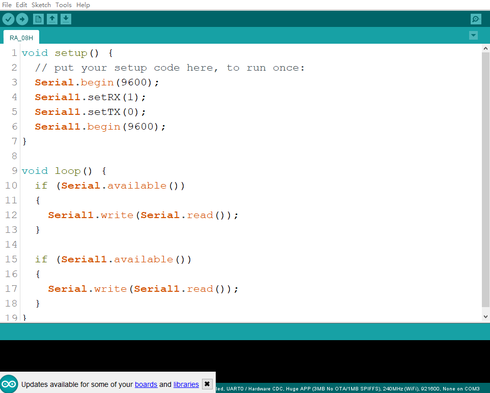Expand the tab options dropdown arrow

tap(473, 35)
